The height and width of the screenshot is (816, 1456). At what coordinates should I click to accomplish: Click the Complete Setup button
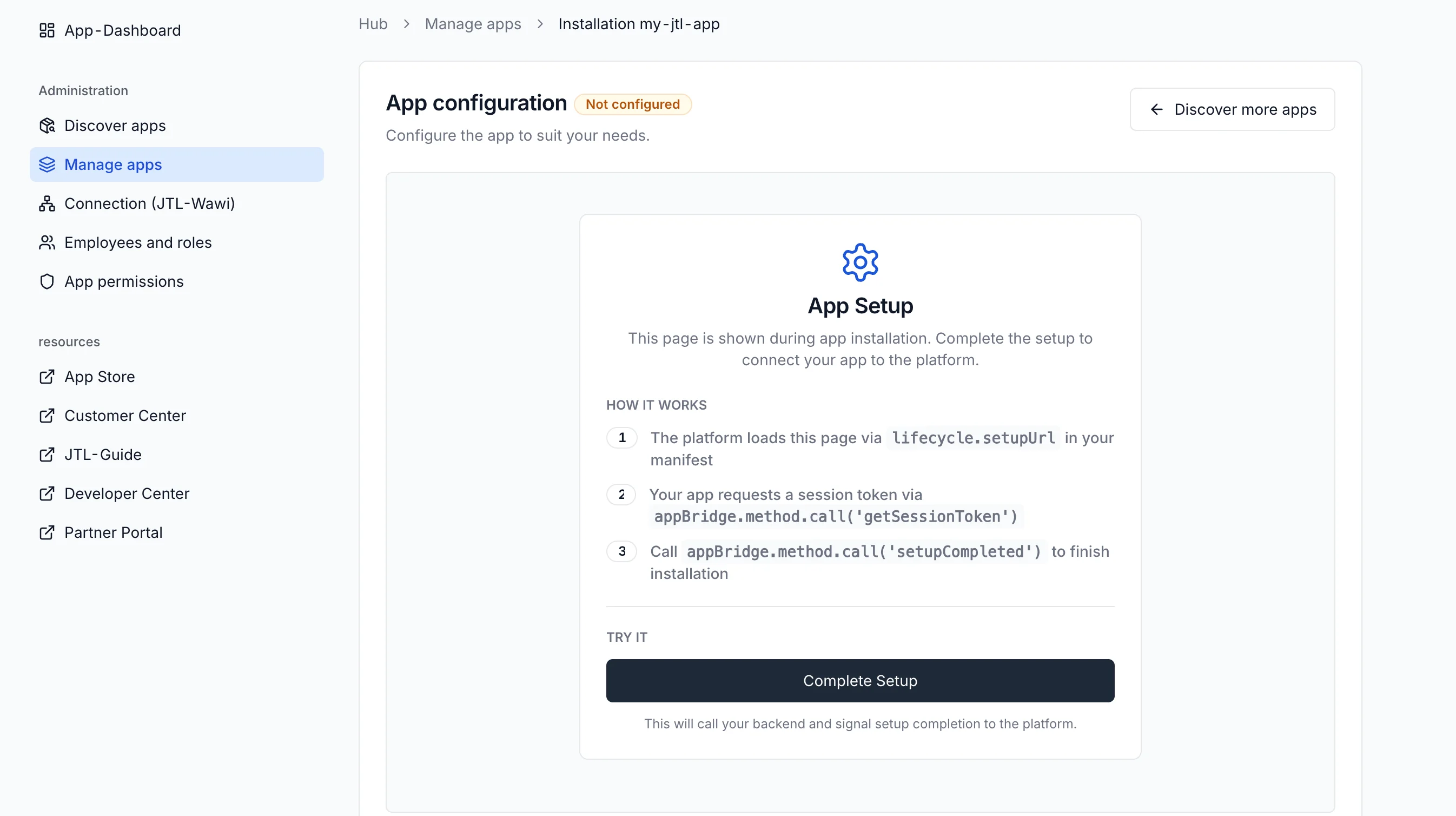click(859, 681)
